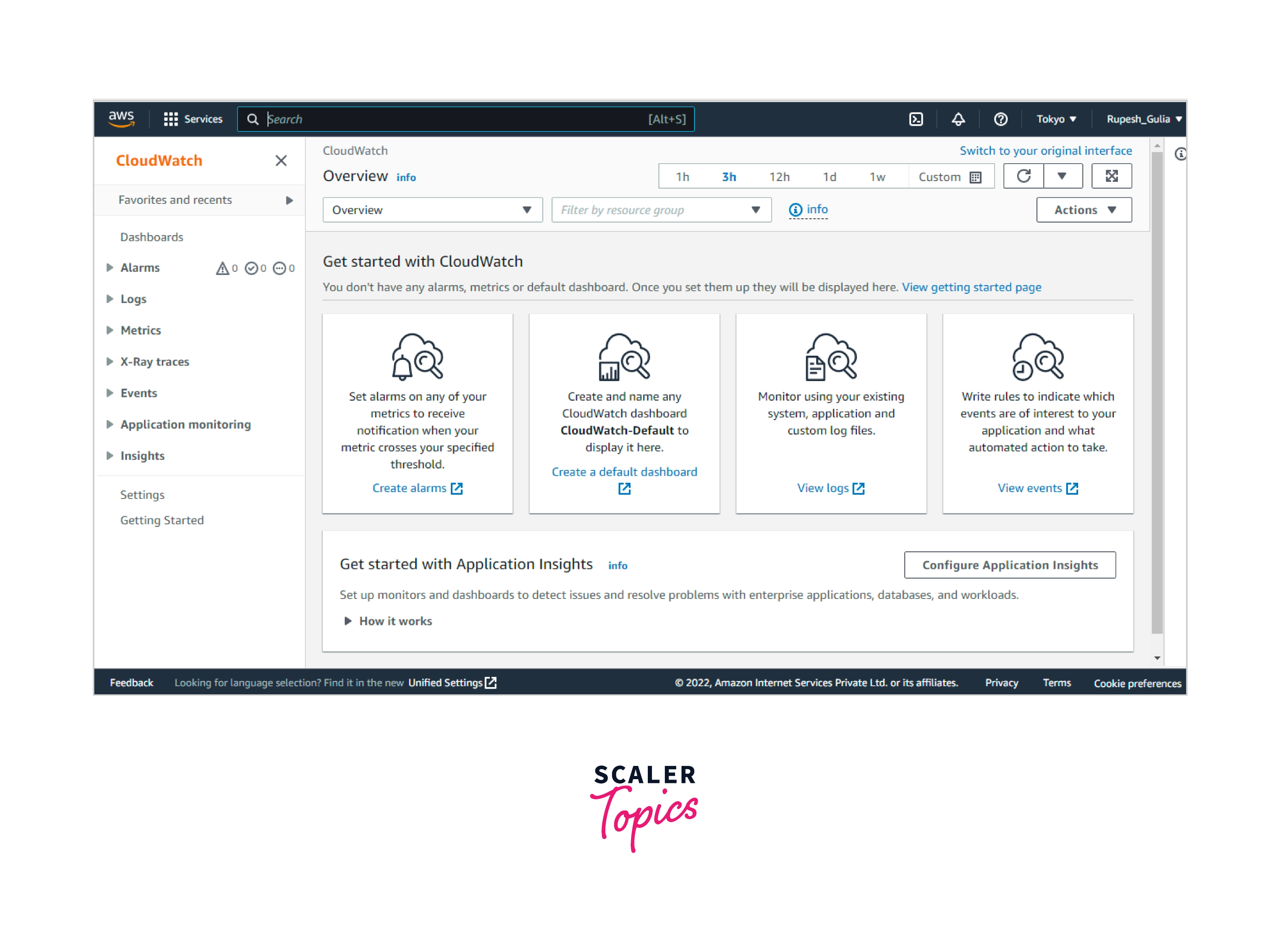The height and width of the screenshot is (925, 1288).
Task: Open the help question mark icon
Action: 1000,119
